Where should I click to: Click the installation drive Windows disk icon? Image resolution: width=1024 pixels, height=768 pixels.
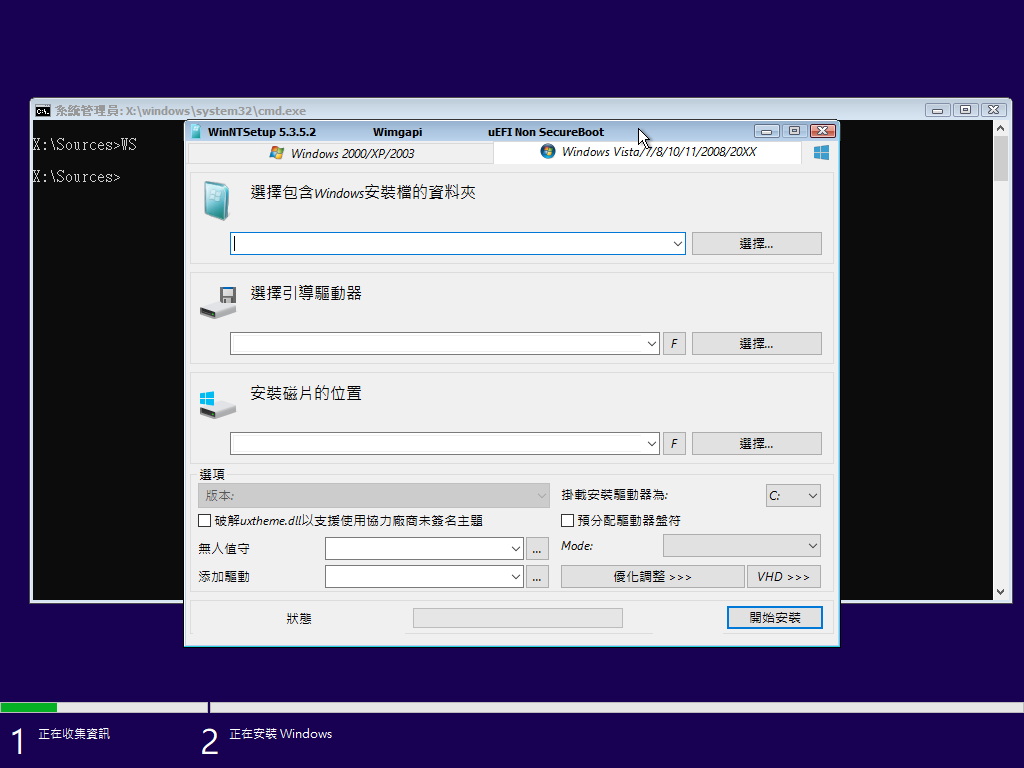point(217,404)
